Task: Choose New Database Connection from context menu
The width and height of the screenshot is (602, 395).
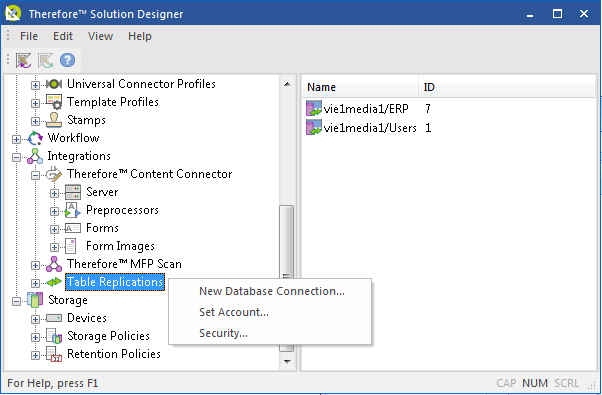Action: tap(270, 291)
